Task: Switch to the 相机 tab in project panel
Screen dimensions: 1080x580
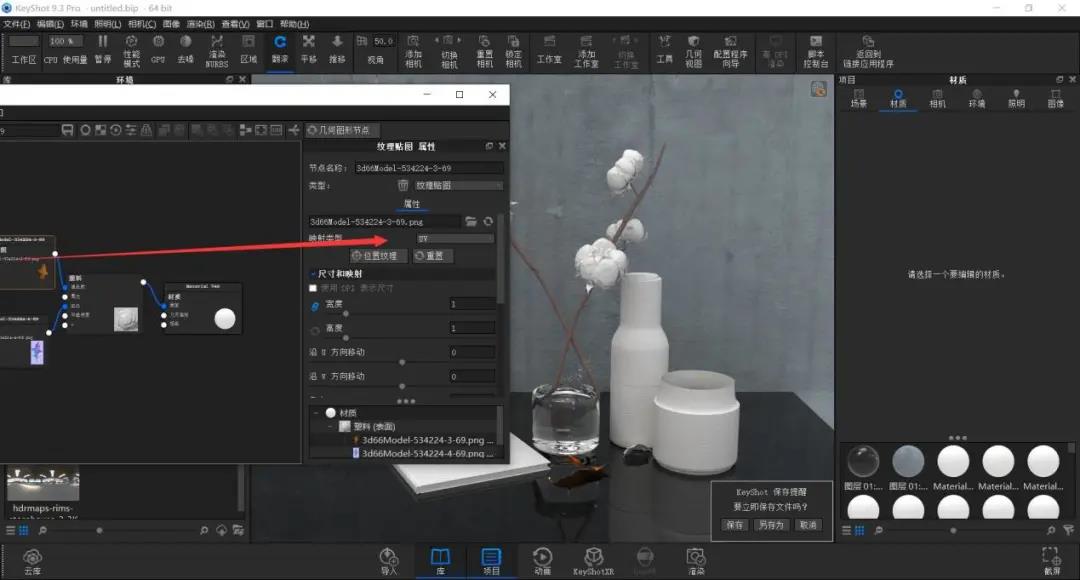Action: pyautogui.click(x=937, y=99)
